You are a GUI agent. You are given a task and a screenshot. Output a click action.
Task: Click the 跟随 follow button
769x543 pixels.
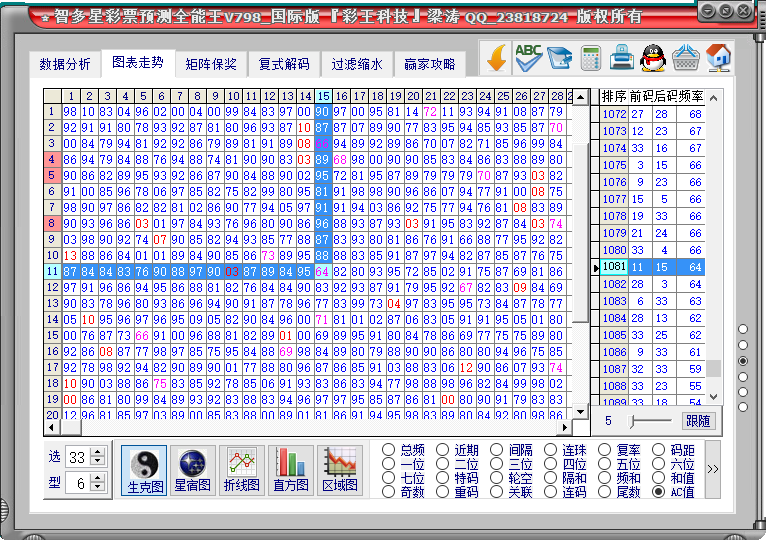click(698, 421)
